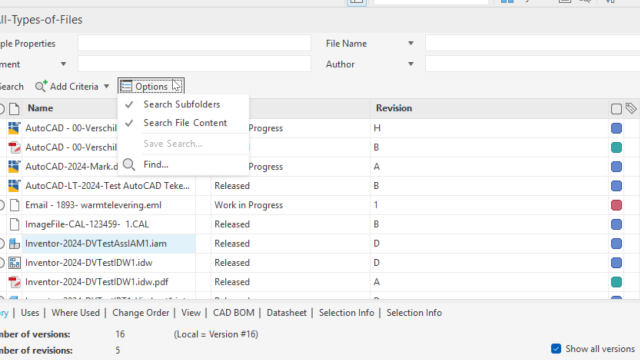Click the Find magnifier icon in menu
The image size is (640, 360).
[x=129, y=164]
